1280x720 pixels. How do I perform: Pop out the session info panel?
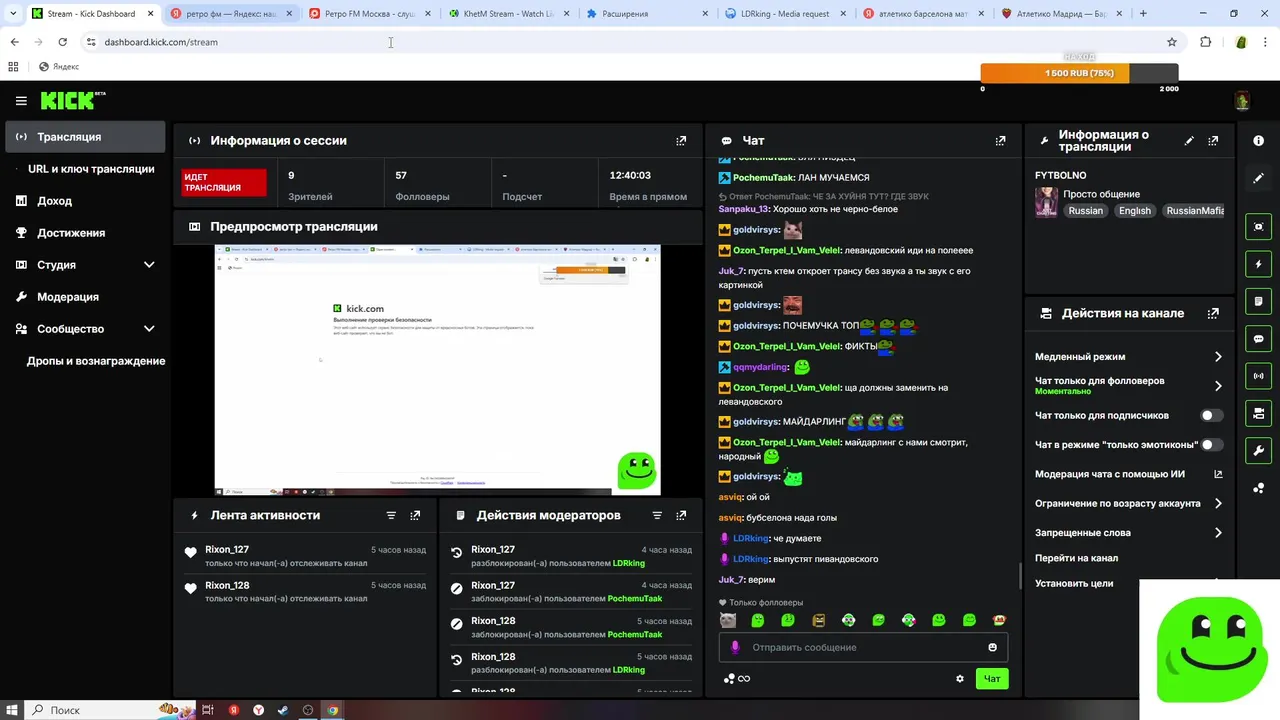[681, 141]
